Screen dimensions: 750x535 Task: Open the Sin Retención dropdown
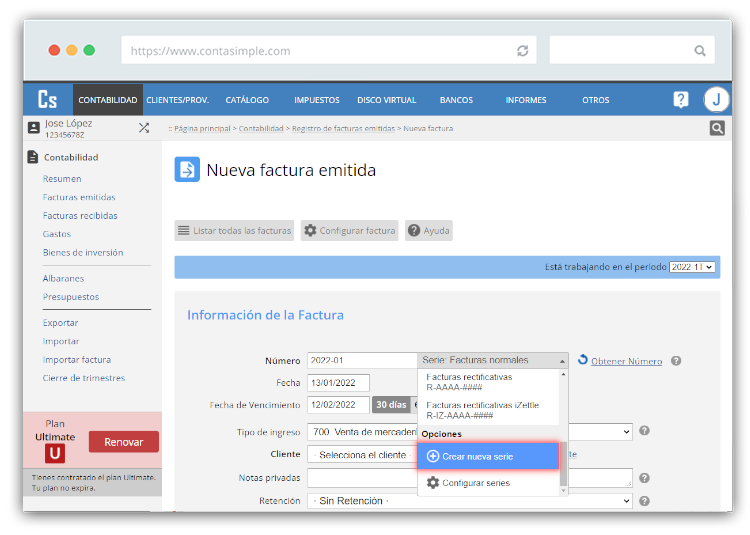point(470,501)
